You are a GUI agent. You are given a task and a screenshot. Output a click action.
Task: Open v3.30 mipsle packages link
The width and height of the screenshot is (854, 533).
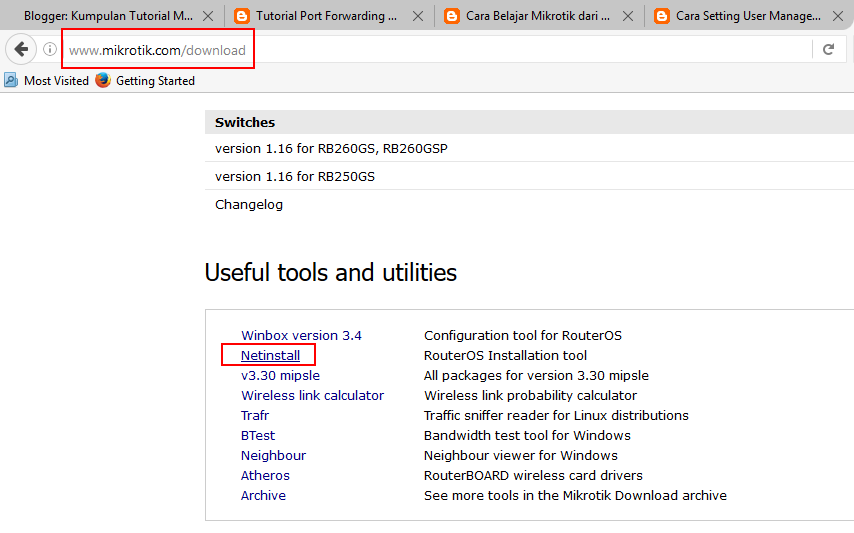tap(280, 376)
